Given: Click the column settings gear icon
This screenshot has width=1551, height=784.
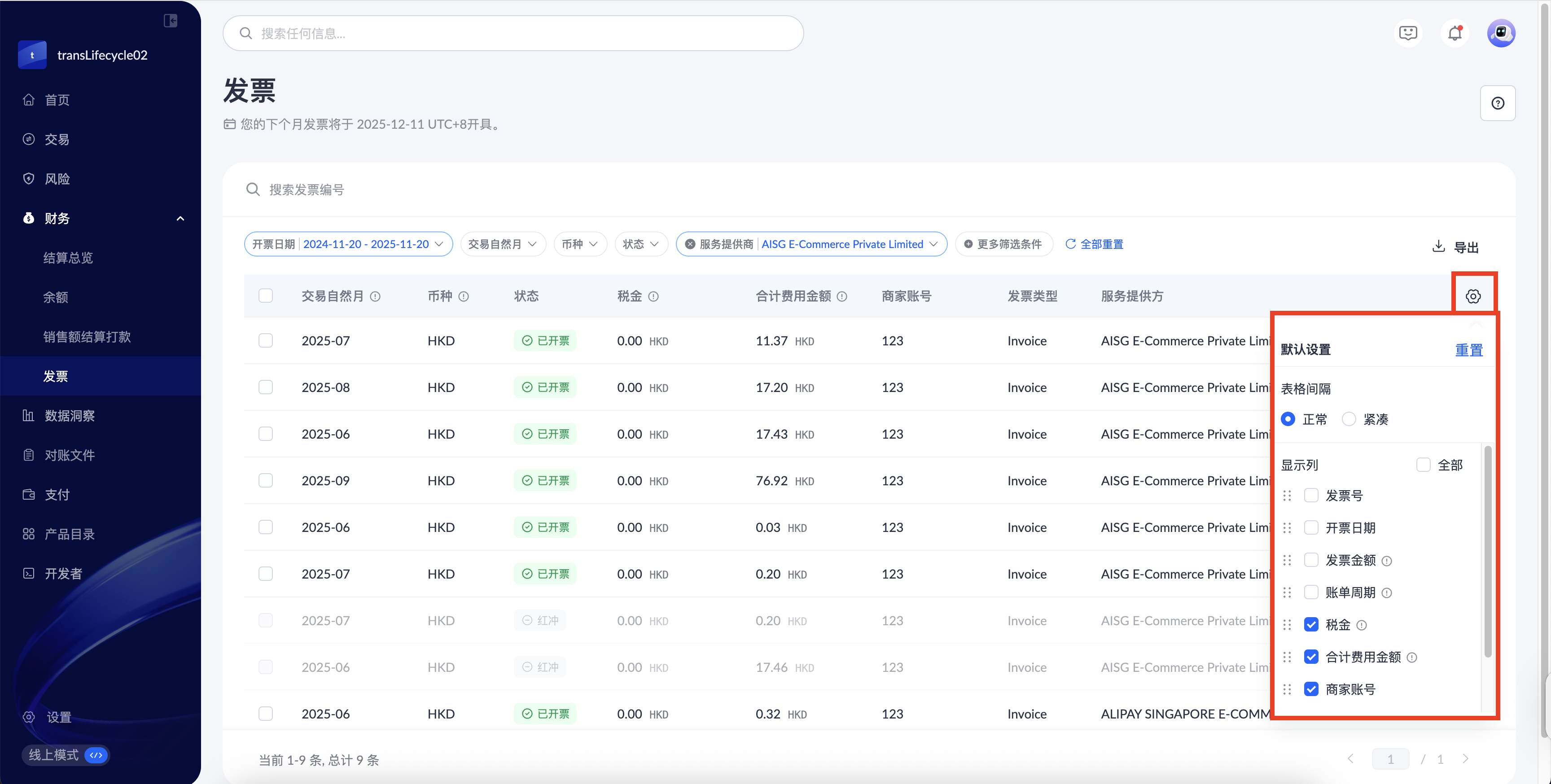Looking at the screenshot, I should click(x=1473, y=296).
